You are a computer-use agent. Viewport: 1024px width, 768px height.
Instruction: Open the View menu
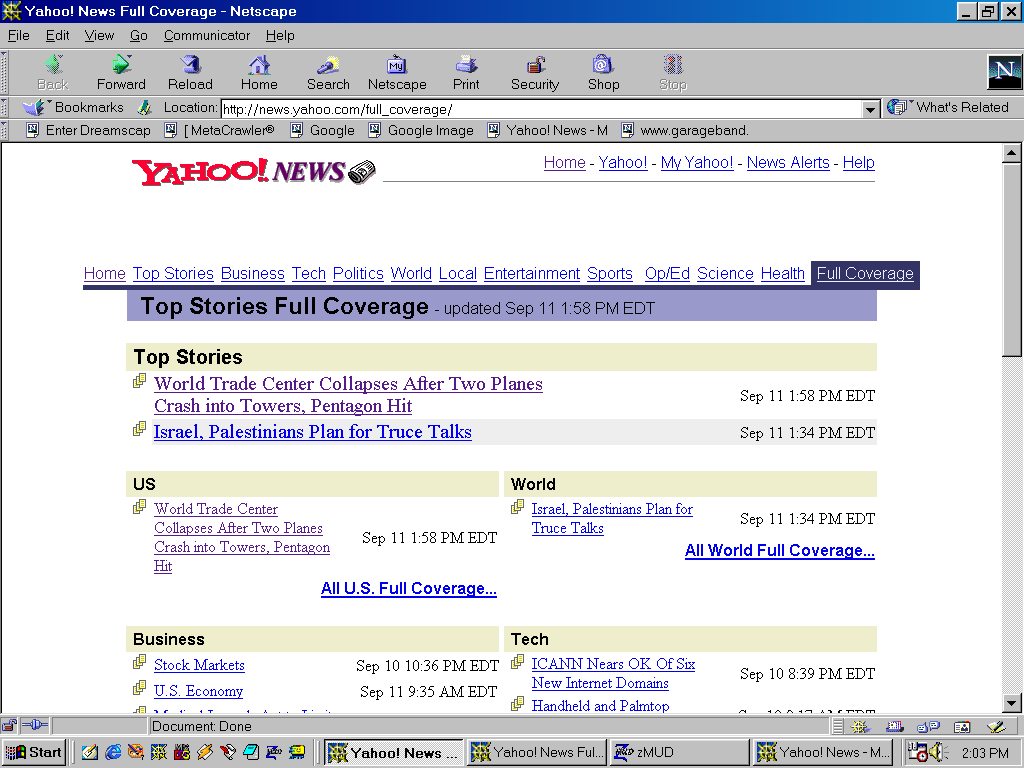99,35
